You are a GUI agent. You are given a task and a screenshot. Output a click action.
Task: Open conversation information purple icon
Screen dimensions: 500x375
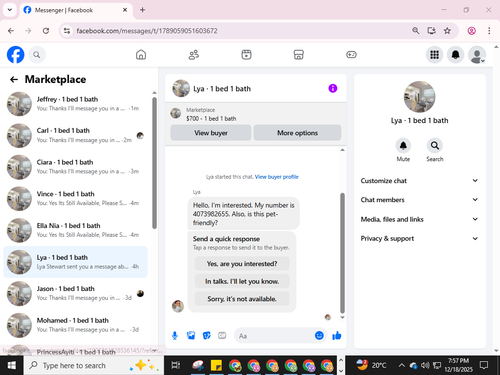tap(333, 88)
